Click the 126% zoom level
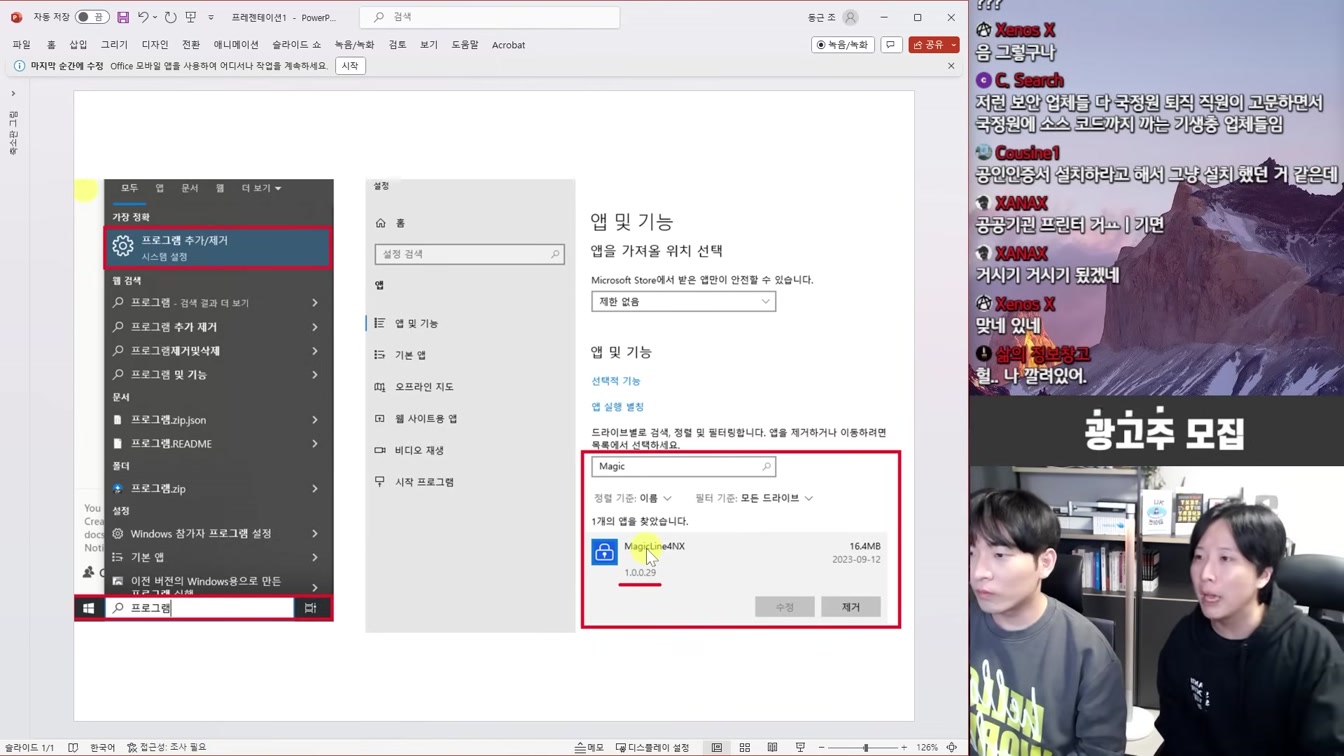This screenshot has width=1344, height=756. click(927, 747)
